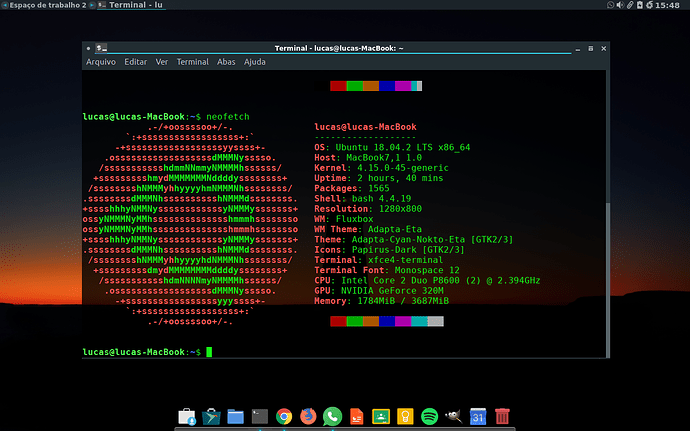Click the 'Terminal: xfce4-terminal' line
Viewport: 690px width, 431px height.
[379, 260]
